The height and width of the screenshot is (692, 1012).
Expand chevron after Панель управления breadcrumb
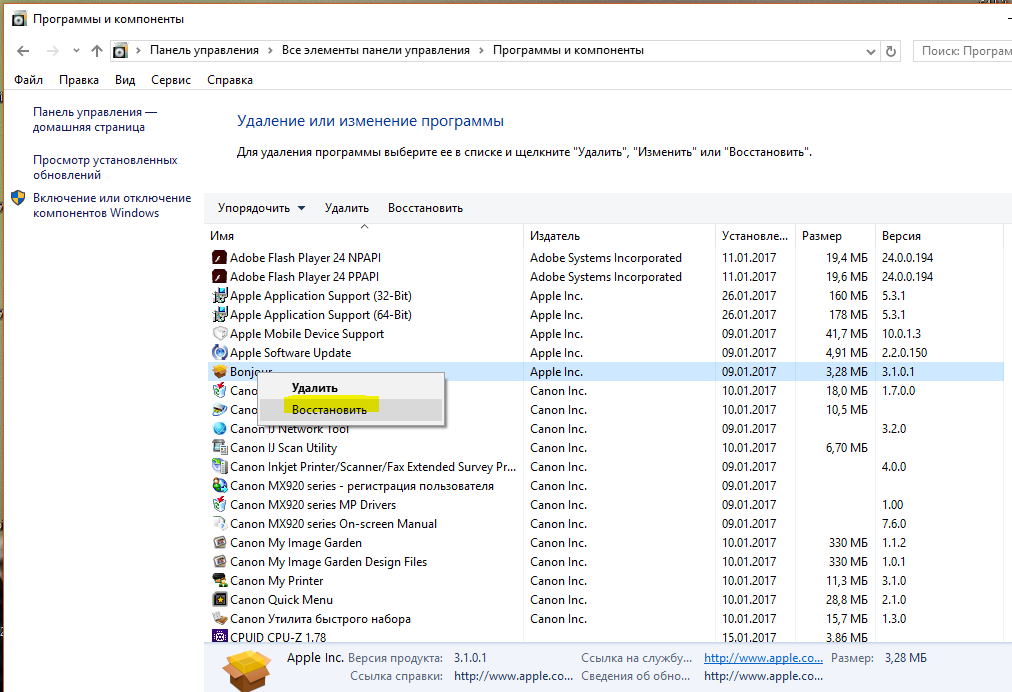tap(269, 50)
